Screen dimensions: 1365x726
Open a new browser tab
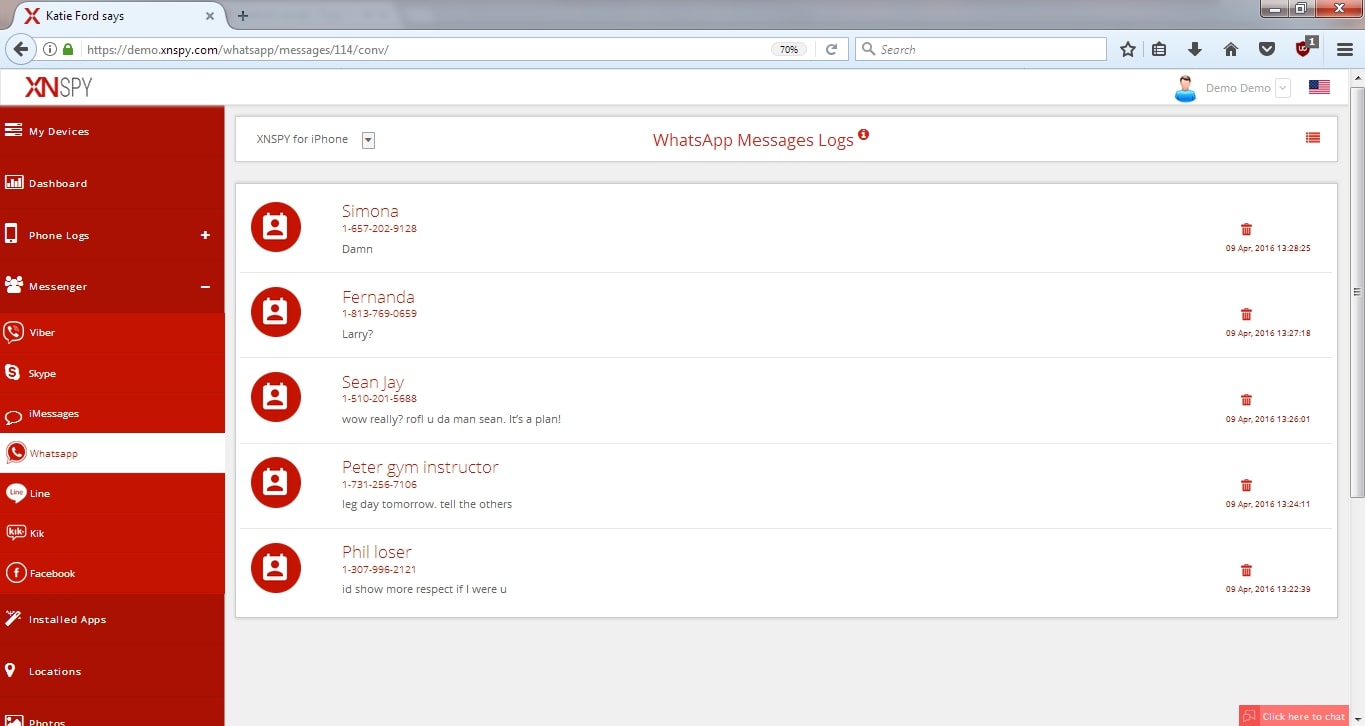(x=243, y=15)
